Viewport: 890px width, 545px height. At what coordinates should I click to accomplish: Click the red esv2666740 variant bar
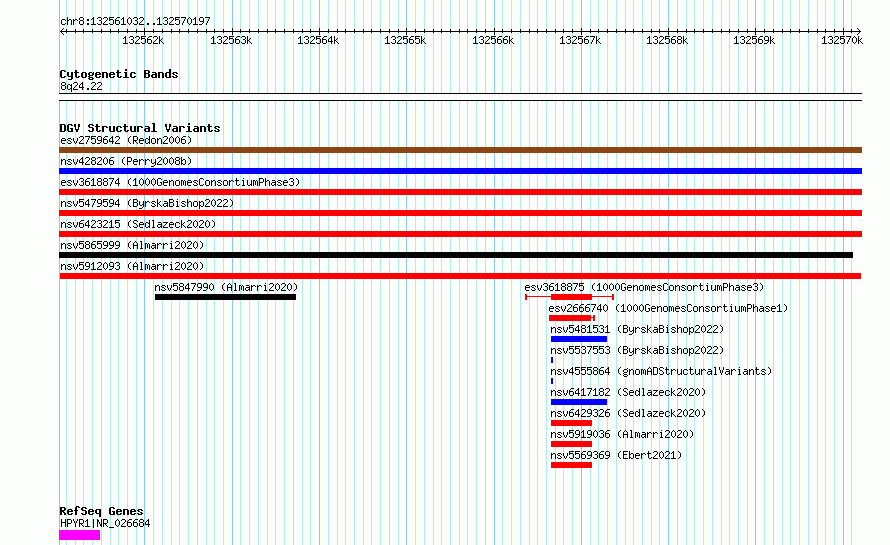pos(572,318)
